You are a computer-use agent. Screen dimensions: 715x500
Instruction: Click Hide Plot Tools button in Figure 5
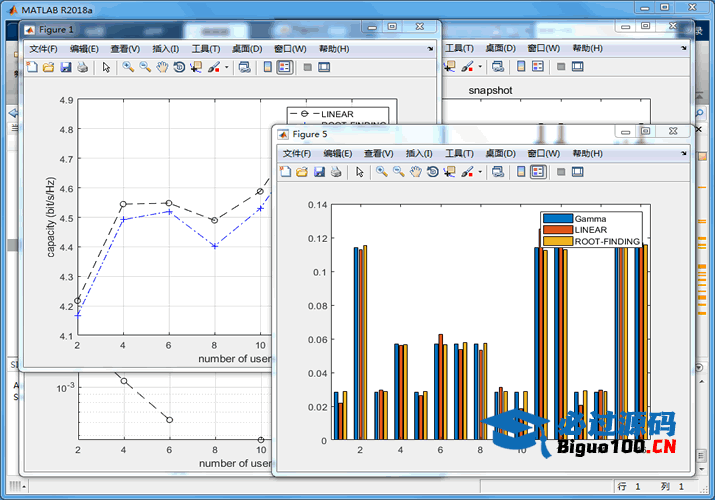pyautogui.click(x=560, y=172)
